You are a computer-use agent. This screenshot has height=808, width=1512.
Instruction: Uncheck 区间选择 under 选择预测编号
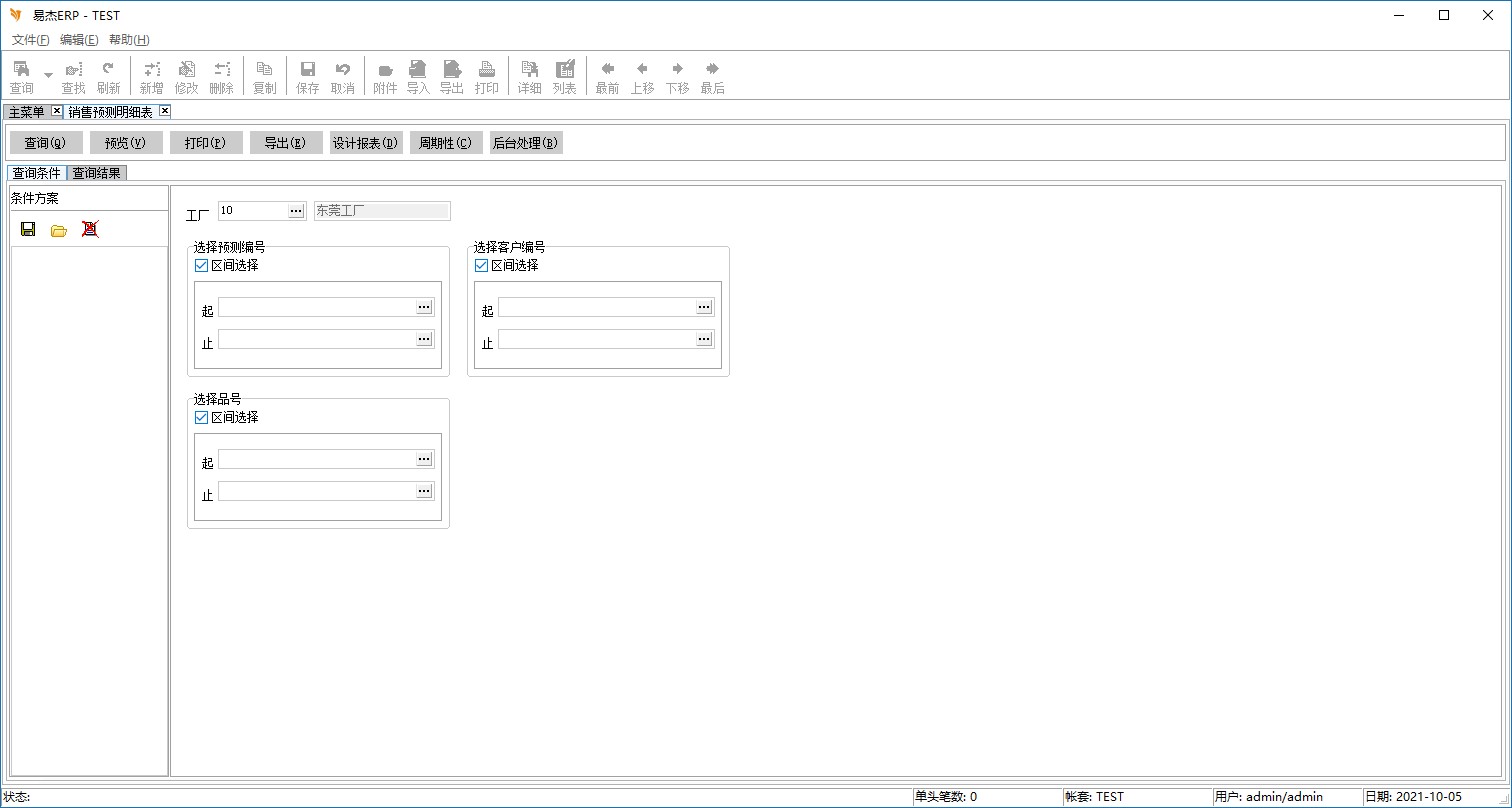pyautogui.click(x=201, y=266)
